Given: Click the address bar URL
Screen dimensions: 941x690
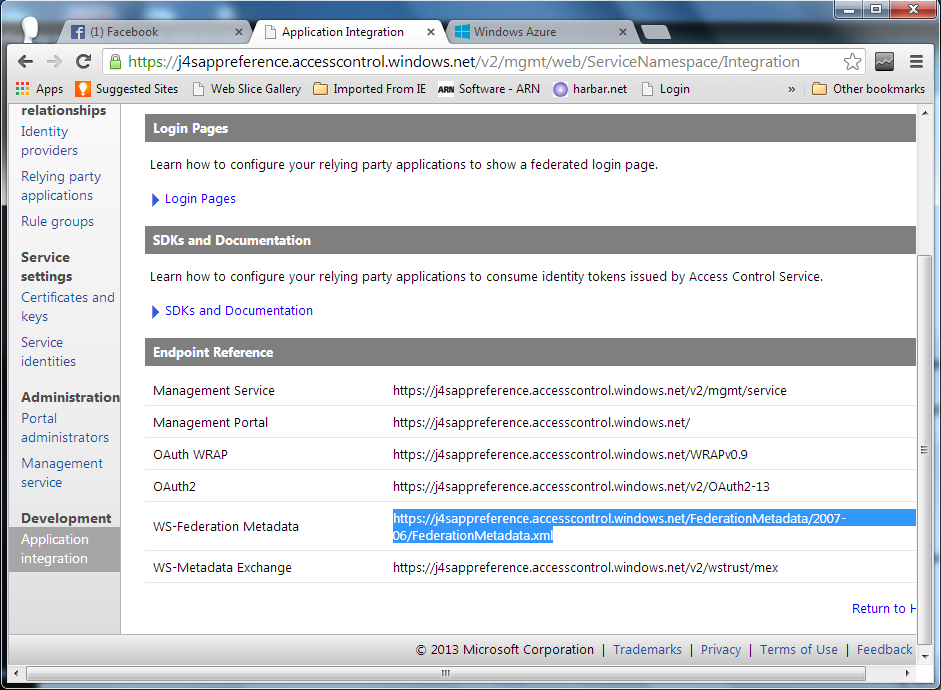Looking at the screenshot, I should (463, 62).
